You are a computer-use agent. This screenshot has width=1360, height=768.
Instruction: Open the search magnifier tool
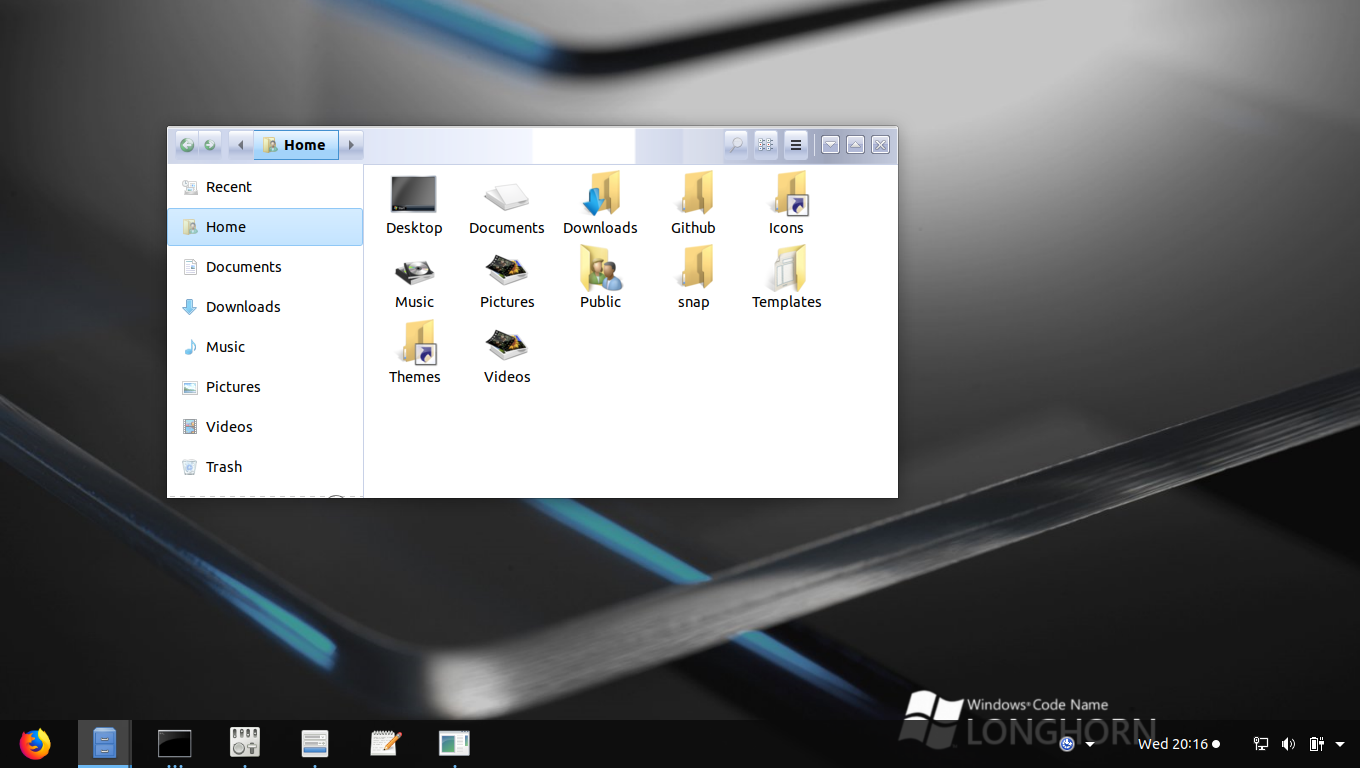[736, 145]
